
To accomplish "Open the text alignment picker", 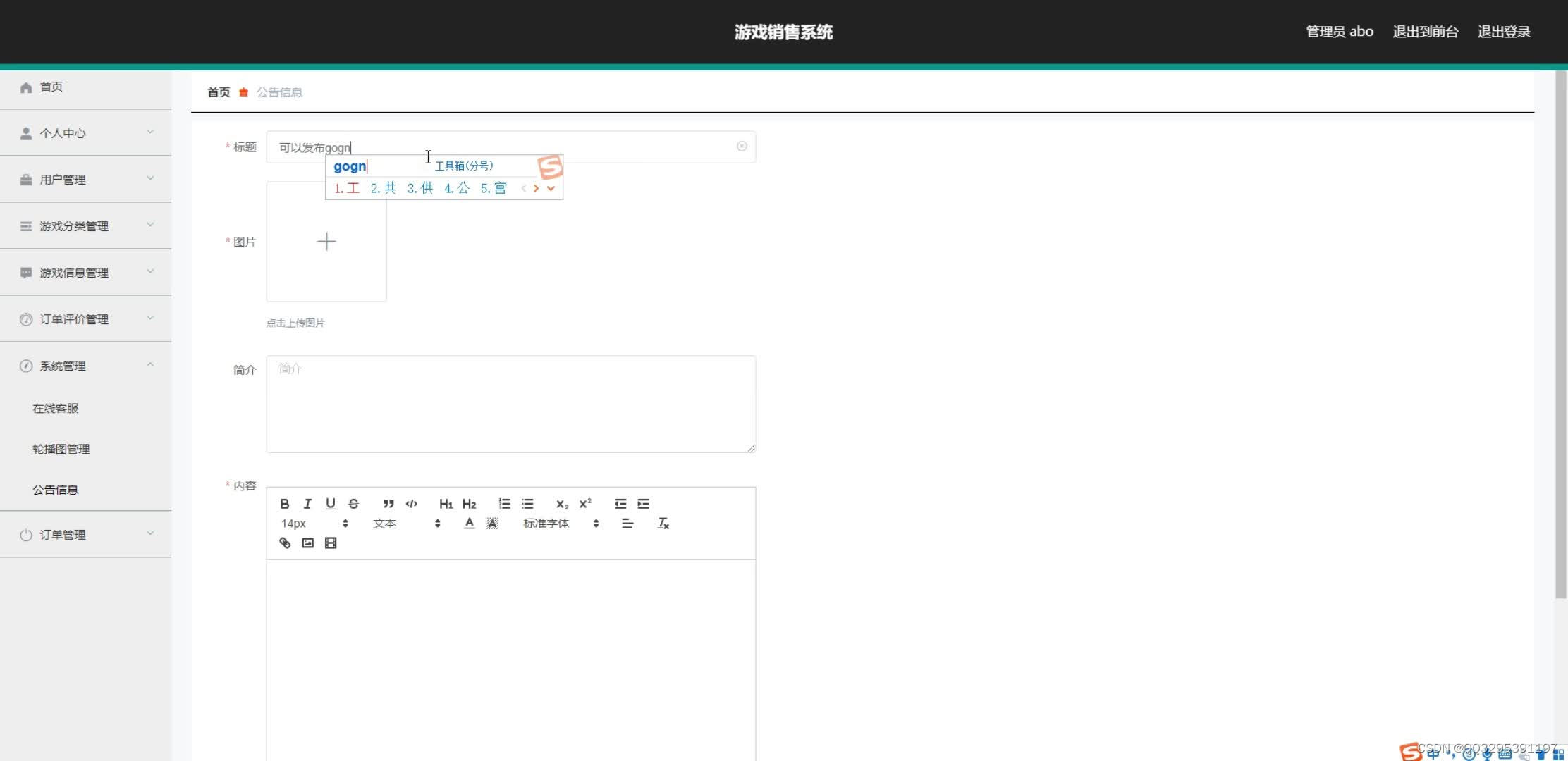I will [627, 524].
